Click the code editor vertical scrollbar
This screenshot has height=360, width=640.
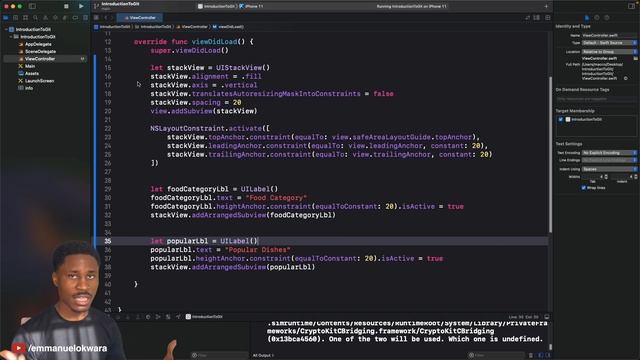pyautogui.click(x=550, y=155)
